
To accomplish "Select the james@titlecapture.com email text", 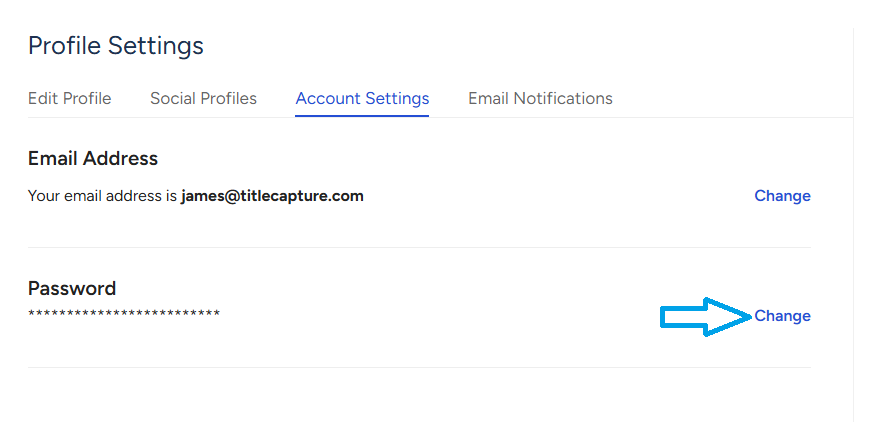I will click(272, 196).
